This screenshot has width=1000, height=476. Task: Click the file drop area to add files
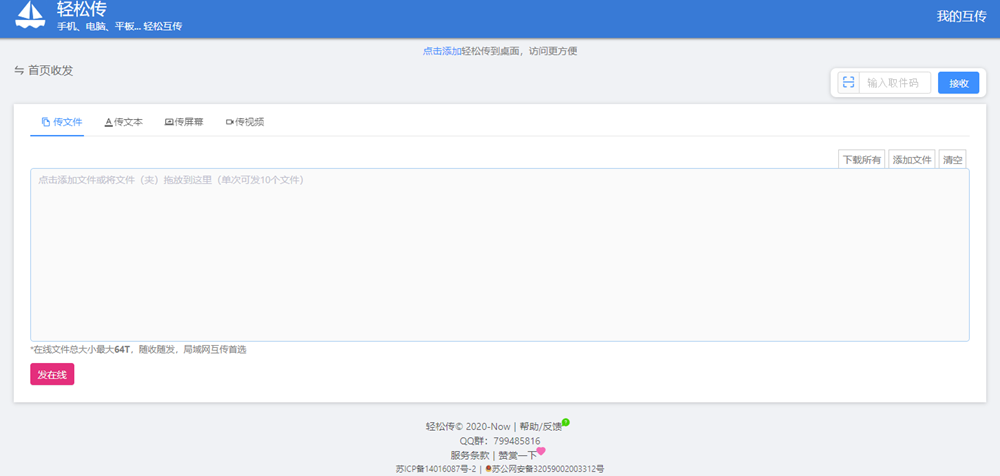(x=499, y=255)
